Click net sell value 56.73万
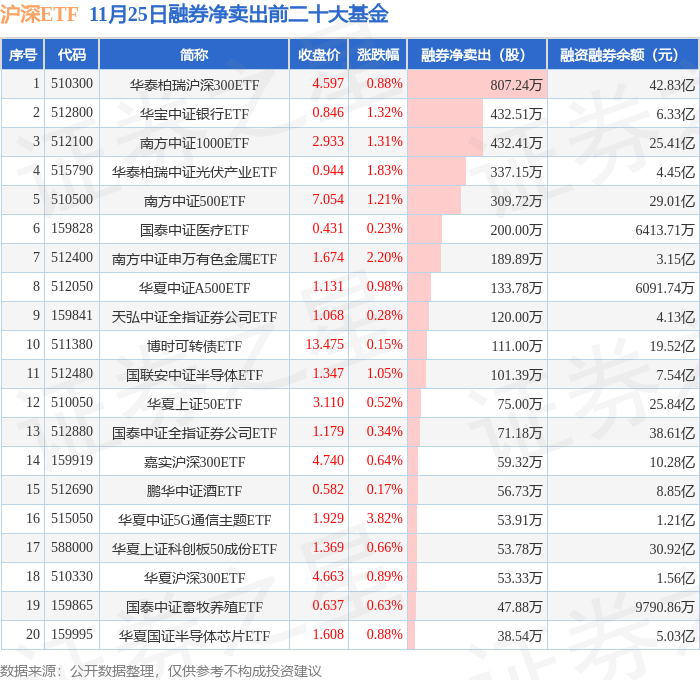This screenshot has width=700, height=680. coord(520,491)
